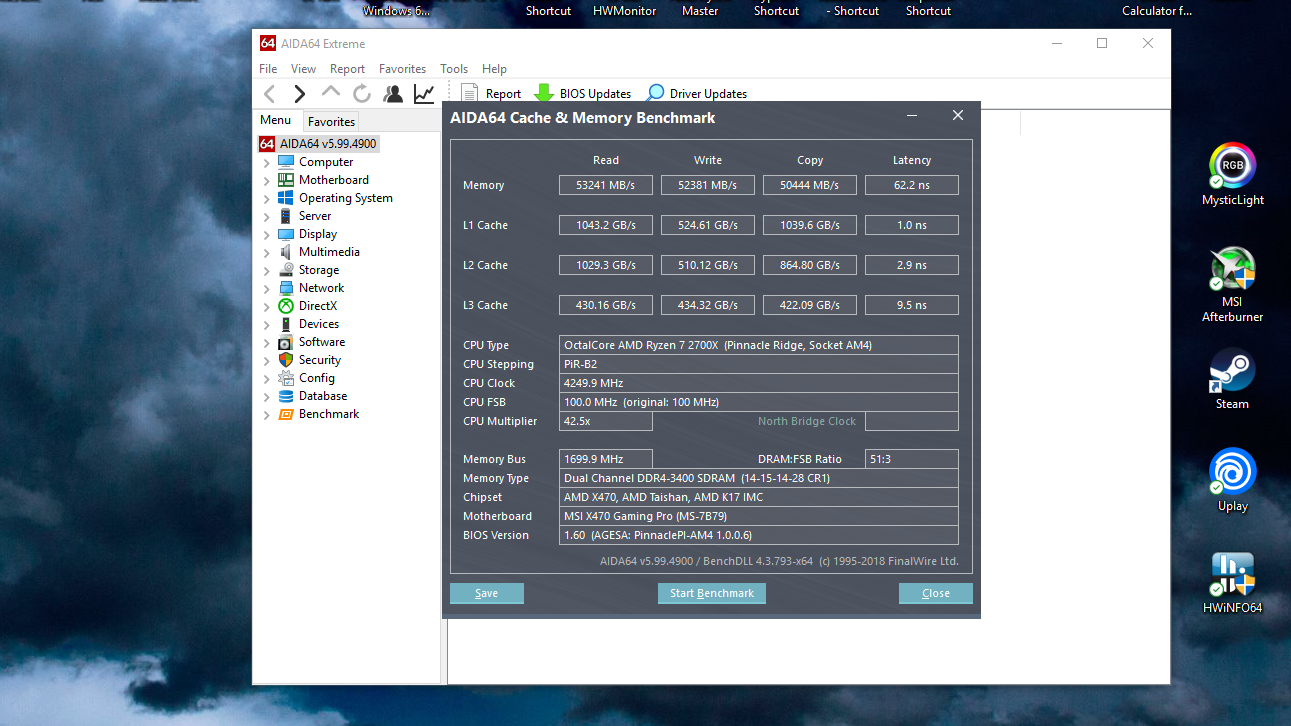Click BIOS Updates green arrow button
1291x726 pixels.
coord(583,93)
